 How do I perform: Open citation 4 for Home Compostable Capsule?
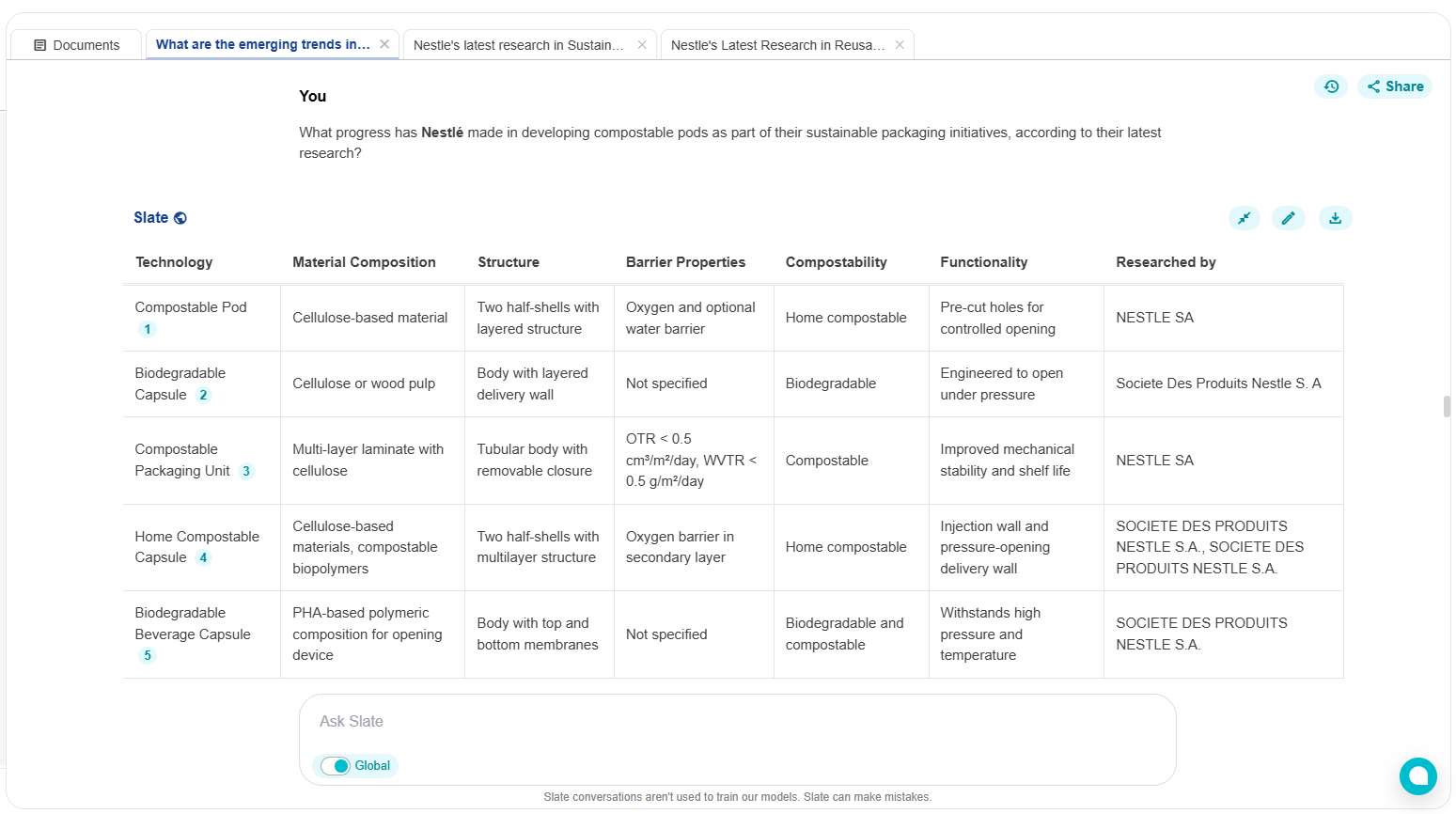(x=203, y=557)
